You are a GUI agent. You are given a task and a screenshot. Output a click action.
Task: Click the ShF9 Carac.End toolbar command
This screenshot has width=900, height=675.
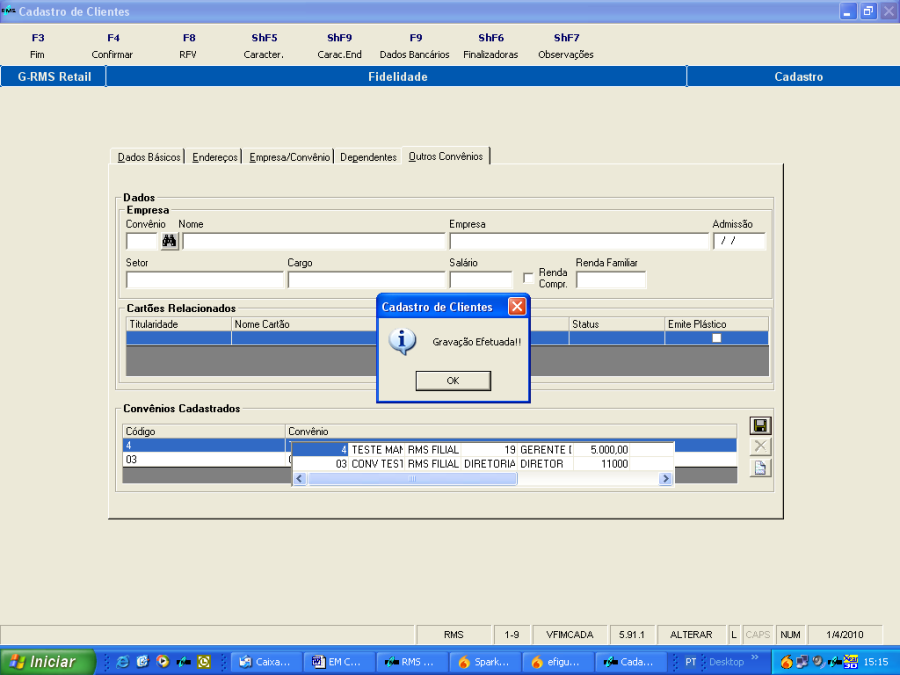[x=339, y=46]
